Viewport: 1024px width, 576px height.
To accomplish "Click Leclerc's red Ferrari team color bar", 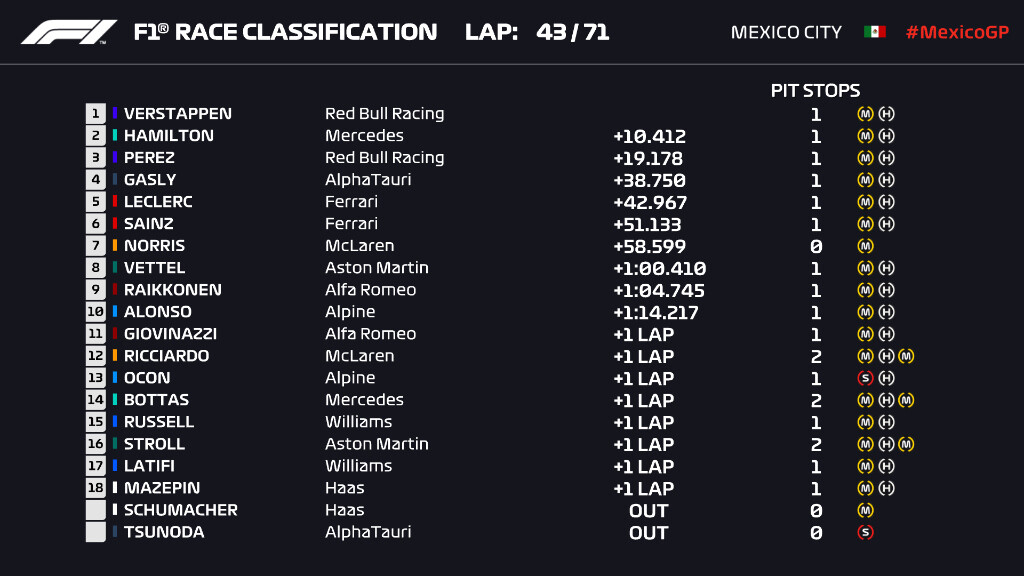I will 115,201.
